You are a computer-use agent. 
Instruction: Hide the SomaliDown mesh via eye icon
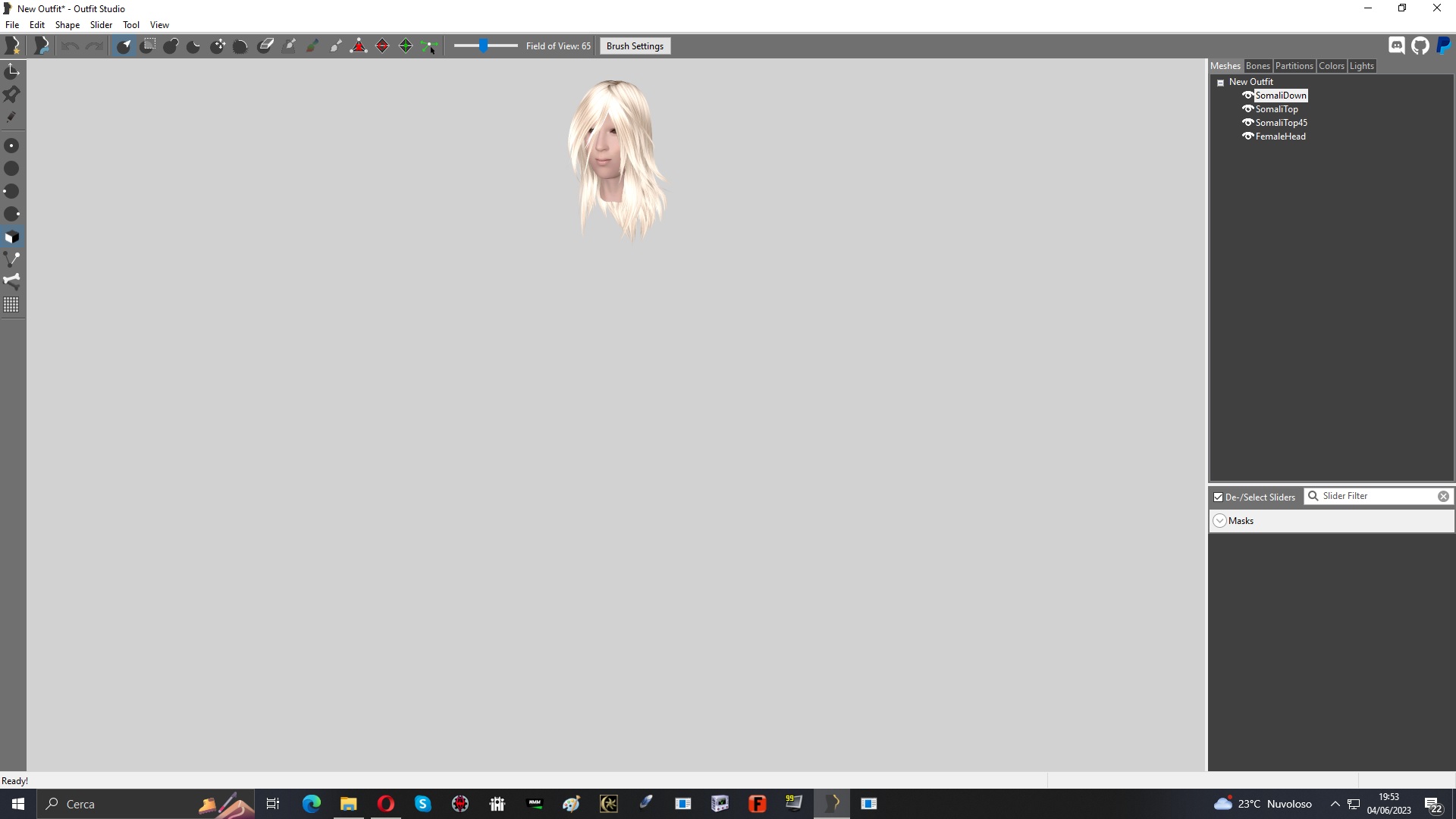click(x=1247, y=96)
